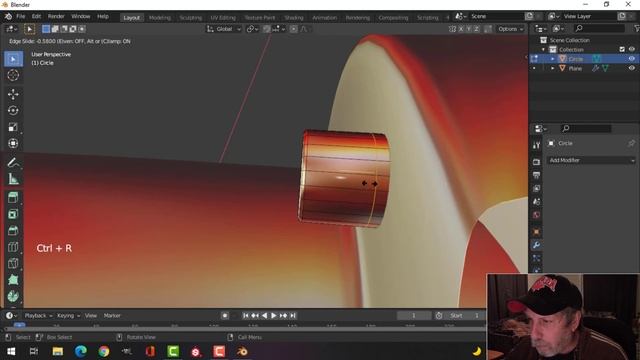Screen dimensions: 640x360
Task: Collapse the Collection tree item
Action: pos(543,49)
